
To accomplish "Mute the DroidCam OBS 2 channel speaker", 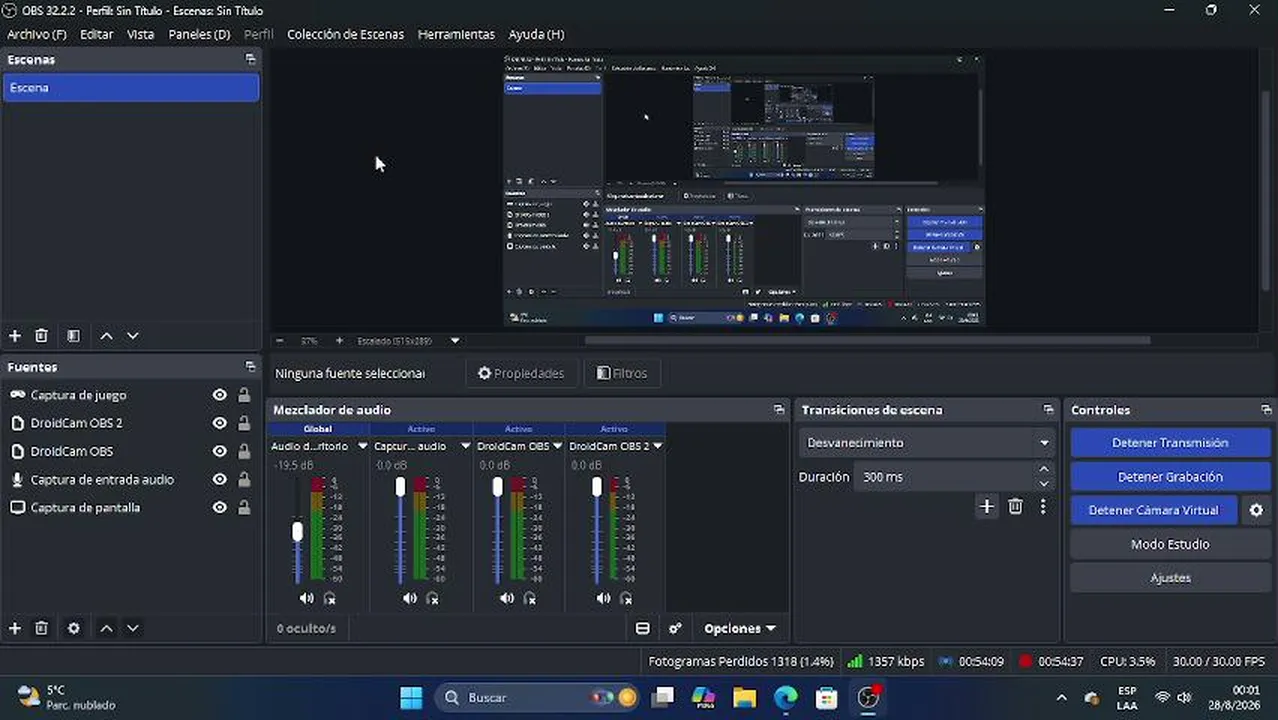I will pos(603,598).
